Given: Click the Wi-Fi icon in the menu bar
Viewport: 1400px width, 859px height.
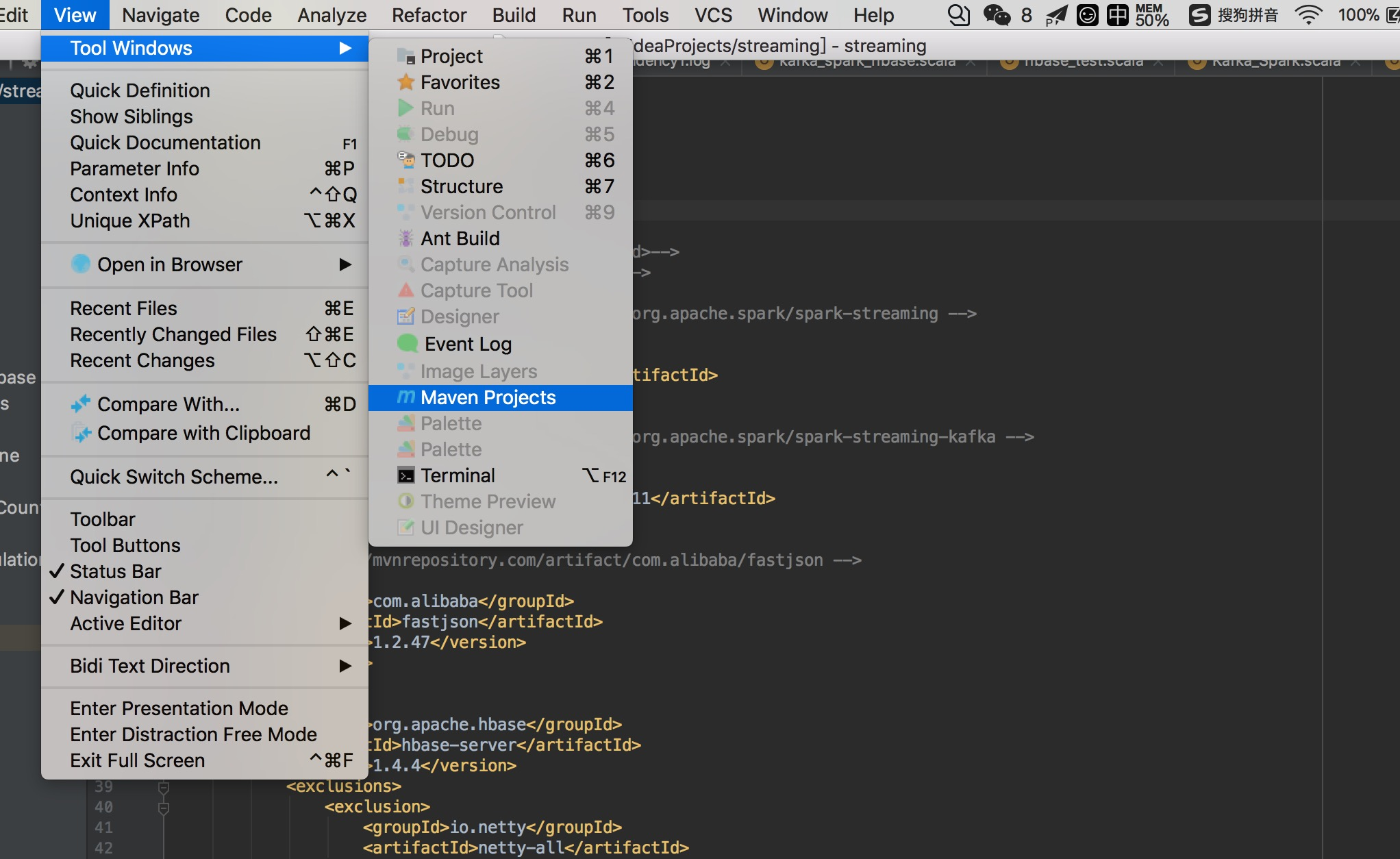Looking at the screenshot, I should click(1308, 15).
